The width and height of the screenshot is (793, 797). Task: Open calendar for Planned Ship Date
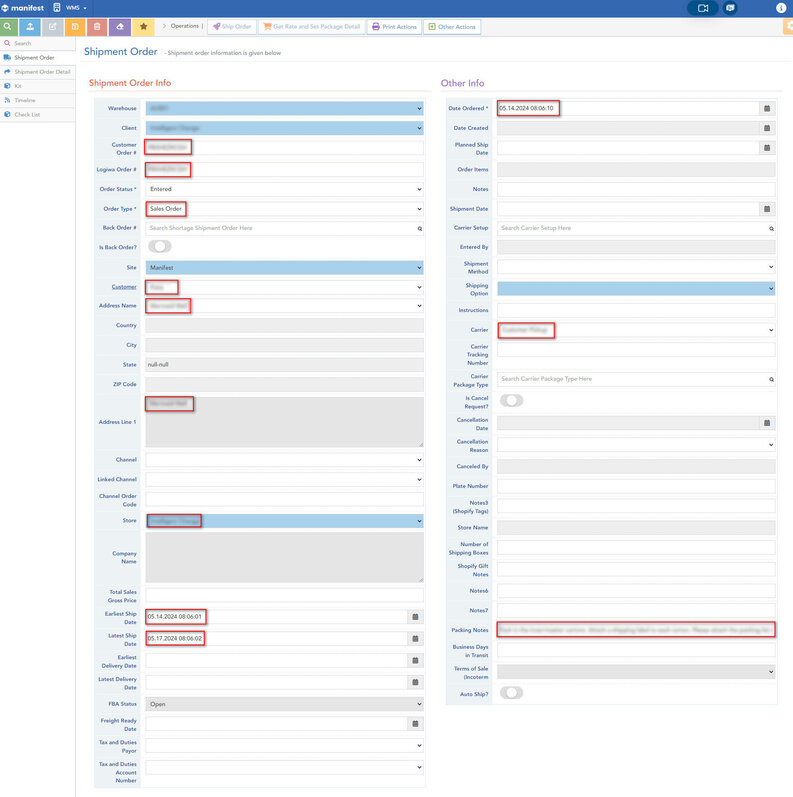(767, 148)
